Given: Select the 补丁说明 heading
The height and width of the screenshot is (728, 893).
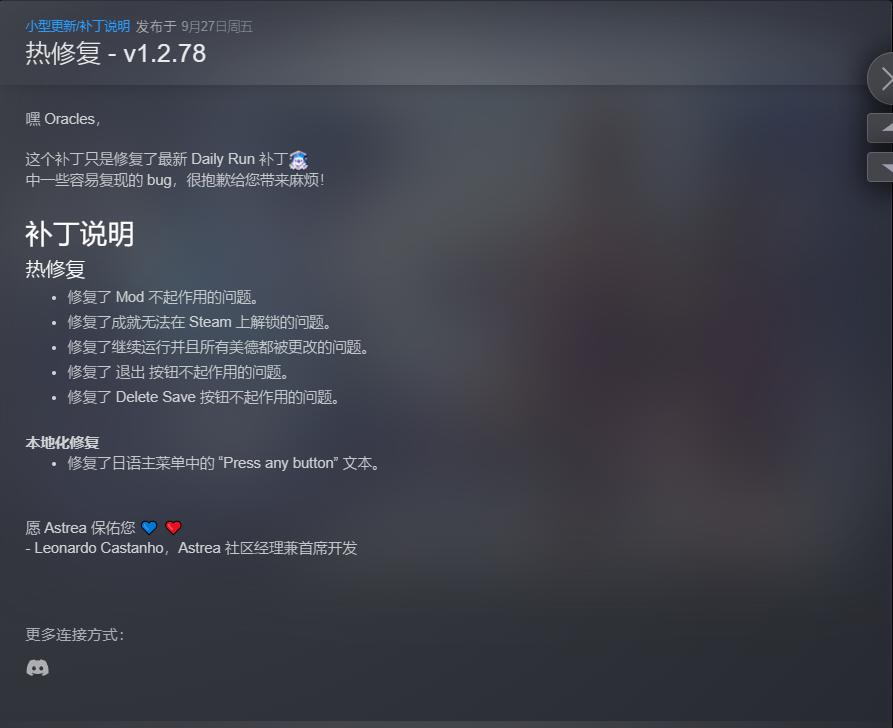Looking at the screenshot, I should pyautogui.click(x=79, y=234).
